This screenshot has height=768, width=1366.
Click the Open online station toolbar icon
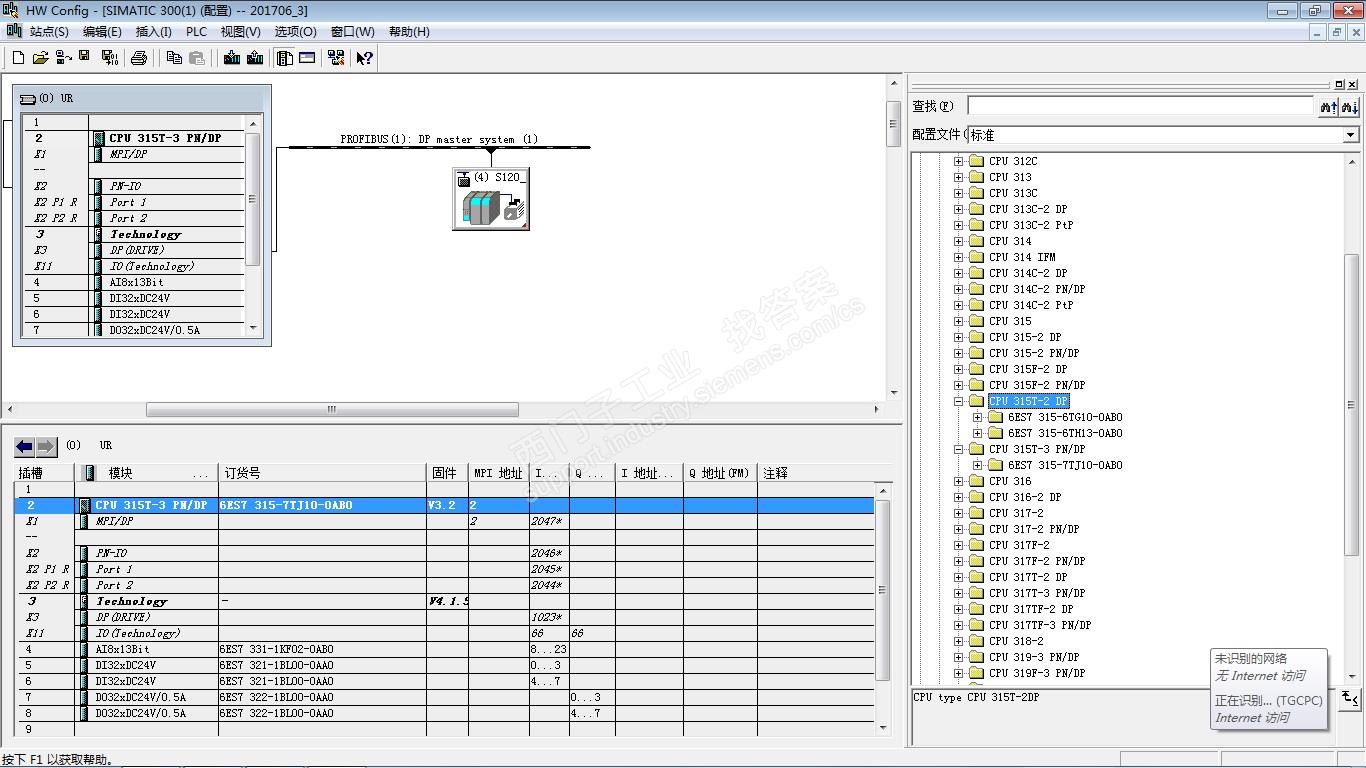coord(63,58)
